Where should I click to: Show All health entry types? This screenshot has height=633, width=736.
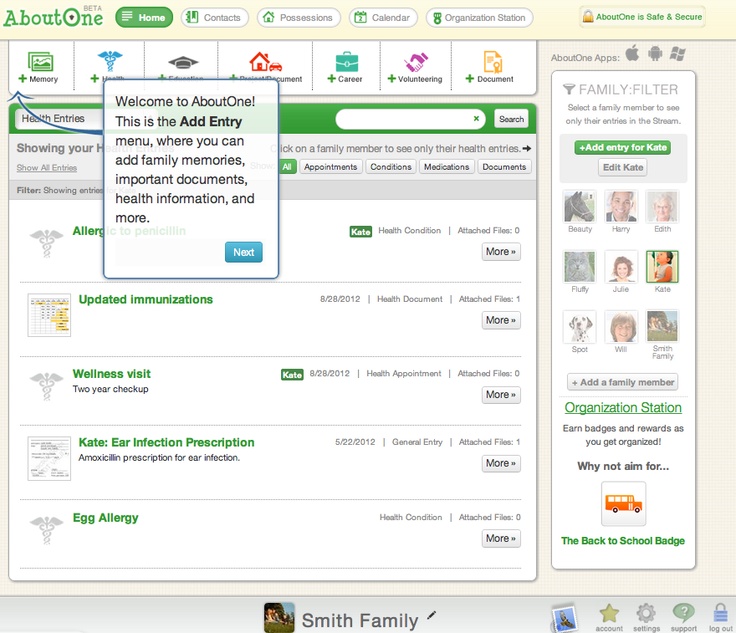287,167
